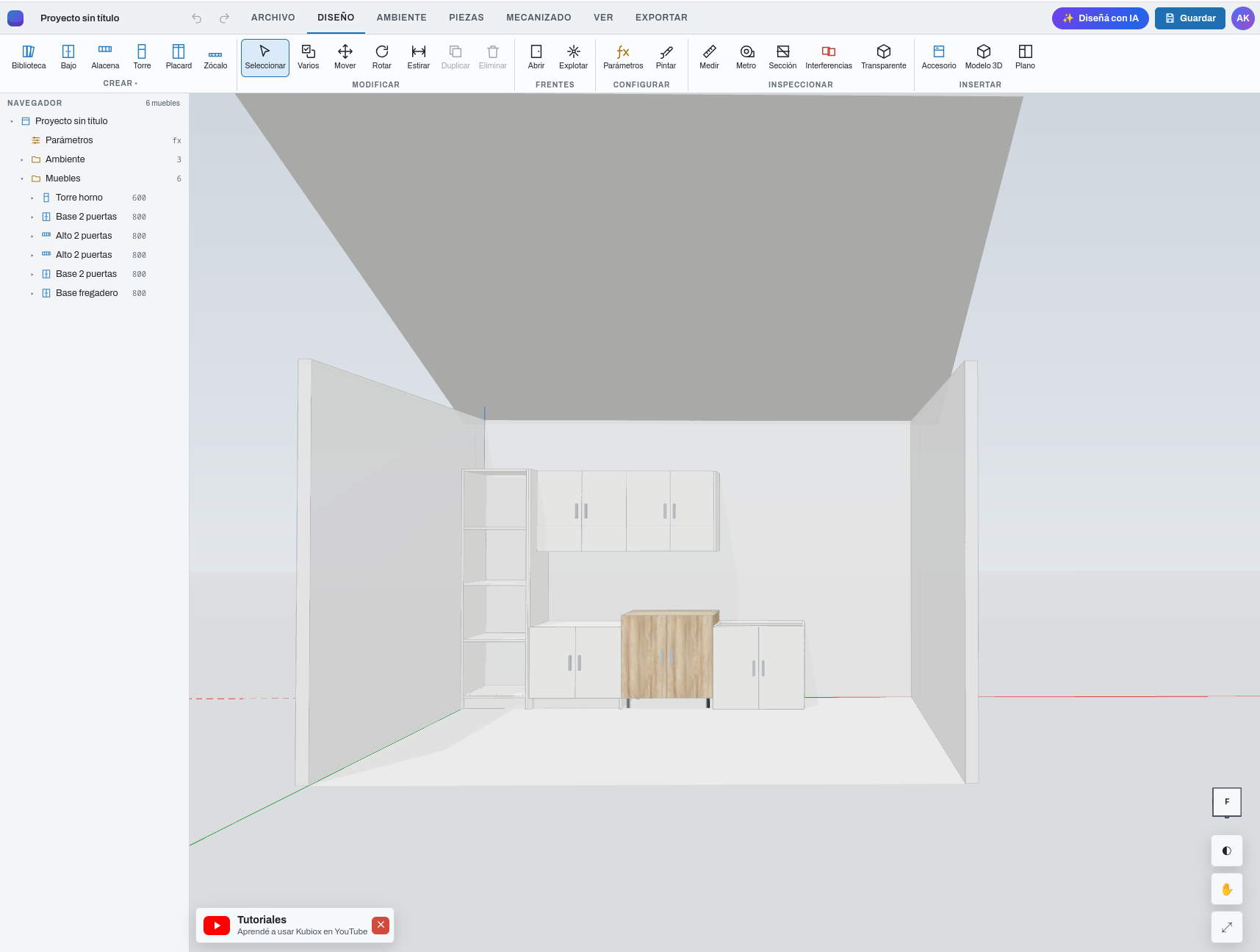The height and width of the screenshot is (952, 1260).
Task: Select the Mover tool
Action: pos(345,57)
